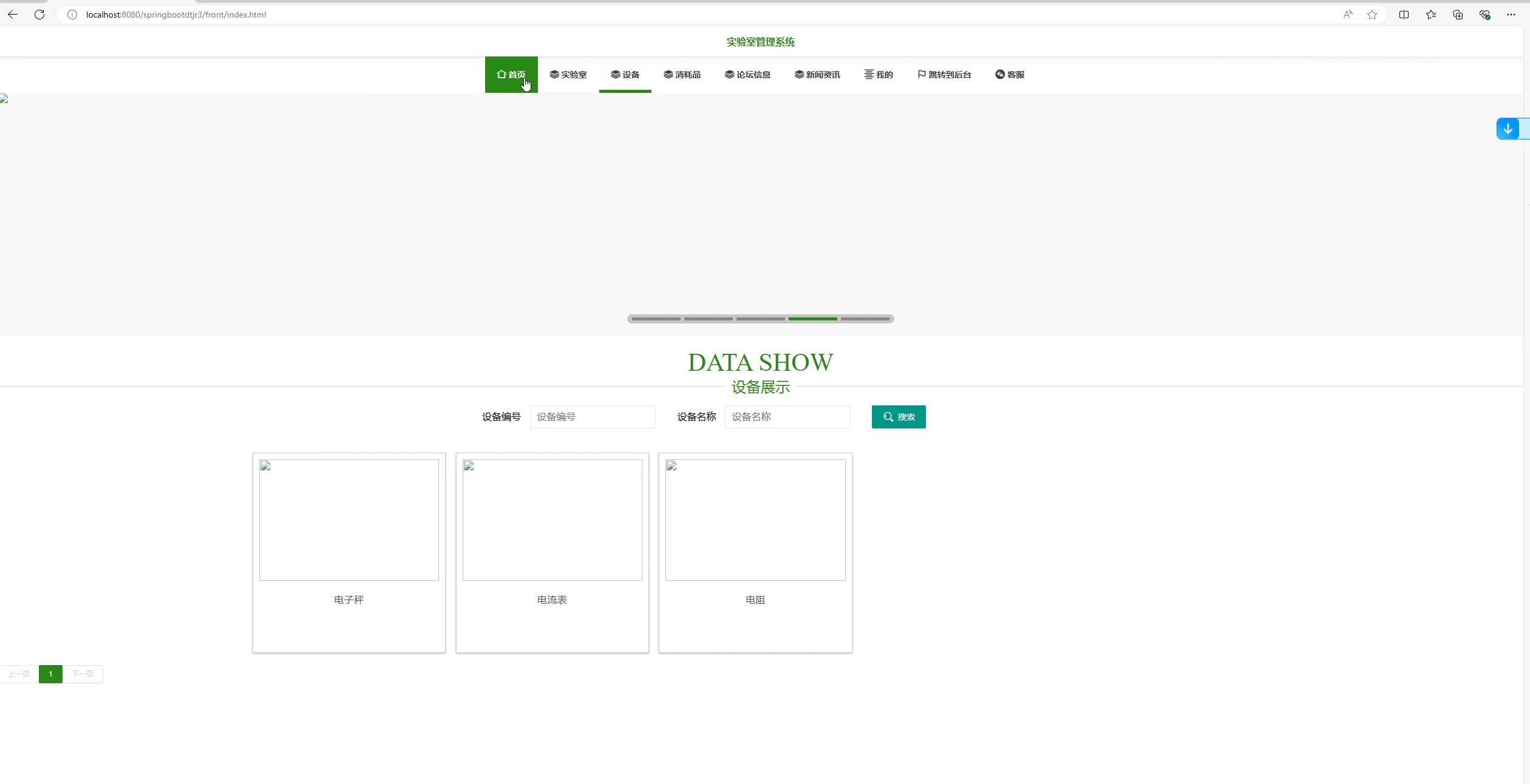1530x784 pixels.
Task: Switch to the 消耗品 menu item
Action: pos(682,75)
